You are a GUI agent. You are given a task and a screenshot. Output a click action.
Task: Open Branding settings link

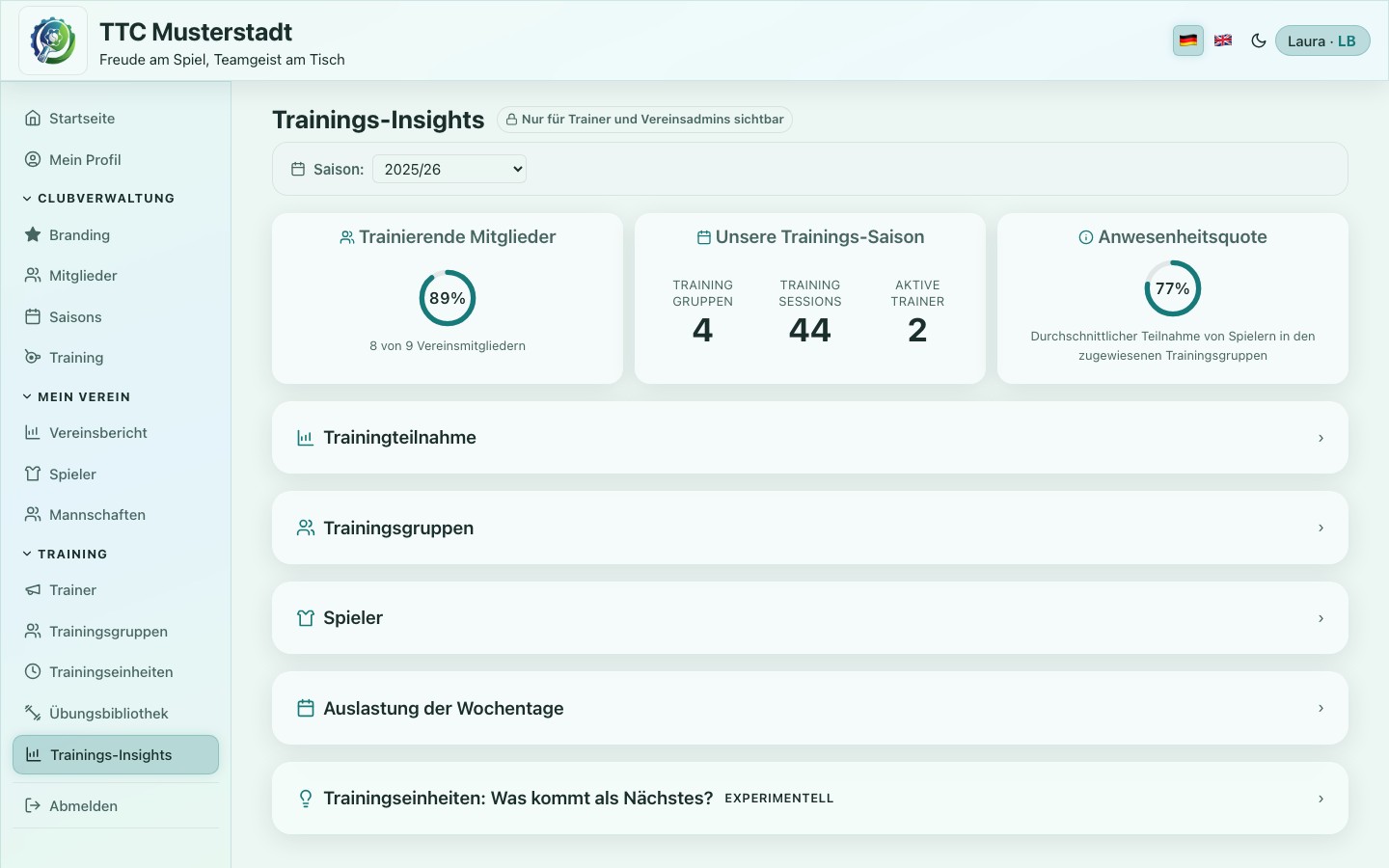click(x=116, y=234)
